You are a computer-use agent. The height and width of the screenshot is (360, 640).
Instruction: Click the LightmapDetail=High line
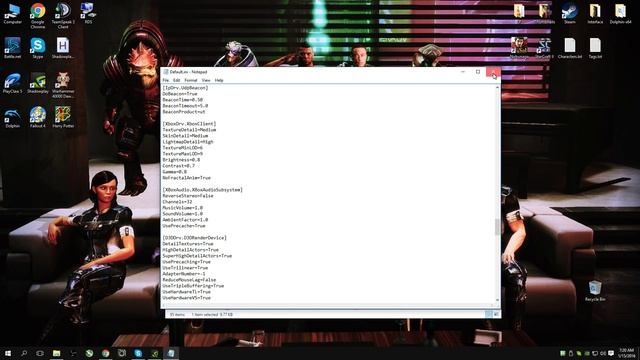pyautogui.click(x=188, y=142)
